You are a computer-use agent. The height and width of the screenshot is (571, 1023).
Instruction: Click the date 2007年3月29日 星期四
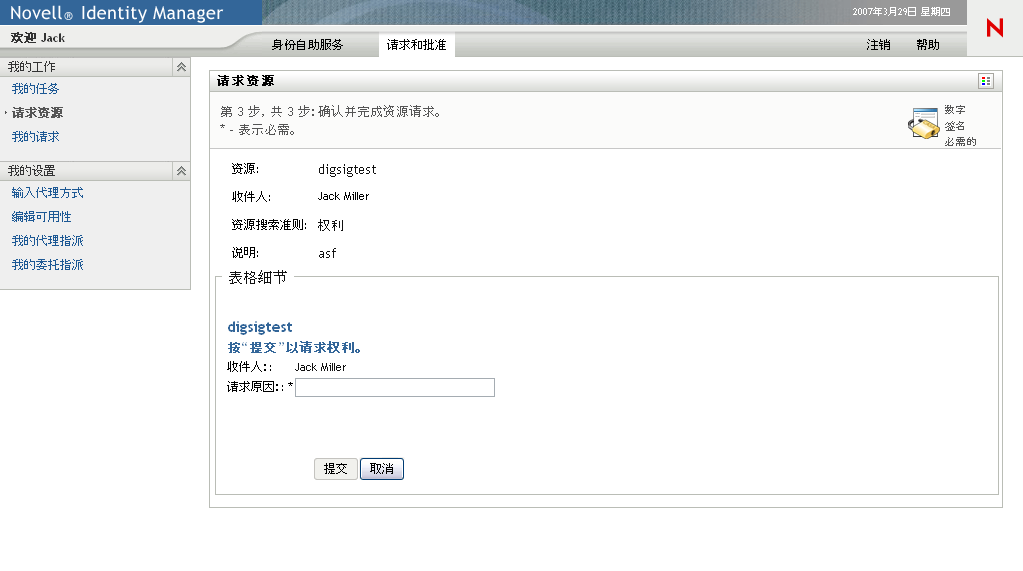point(901,12)
